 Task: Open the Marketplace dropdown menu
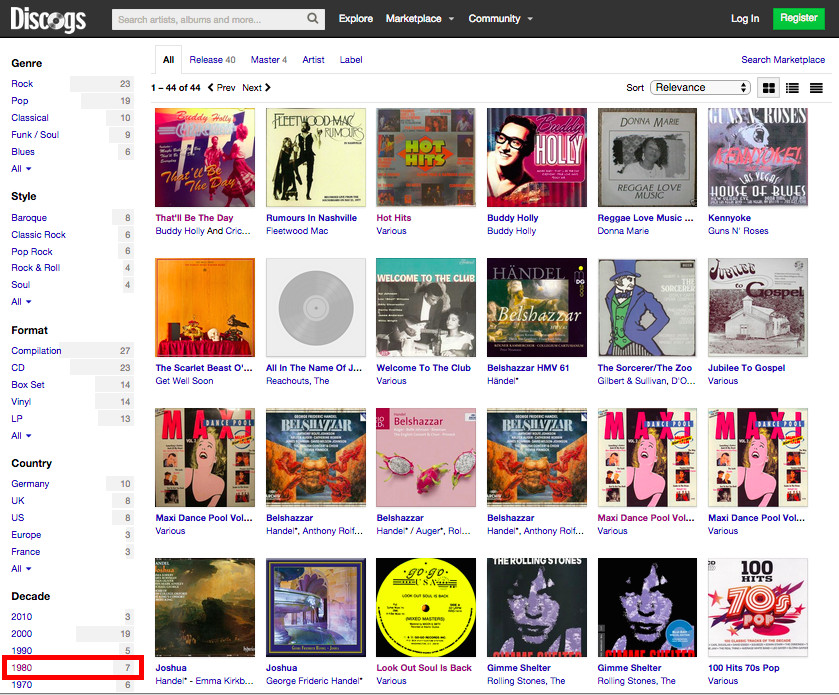[420, 19]
